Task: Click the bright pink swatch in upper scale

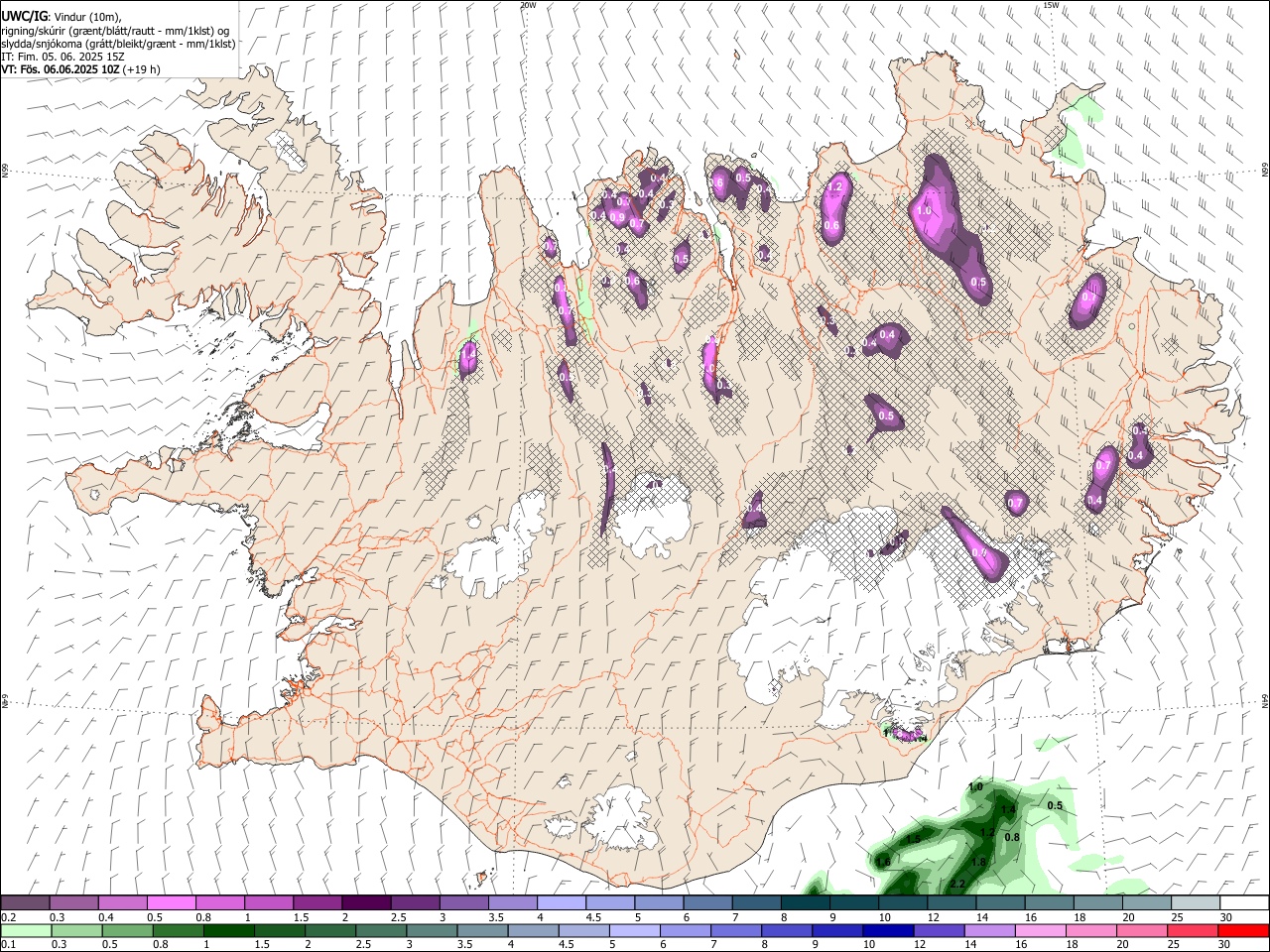Action: [x=171, y=903]
